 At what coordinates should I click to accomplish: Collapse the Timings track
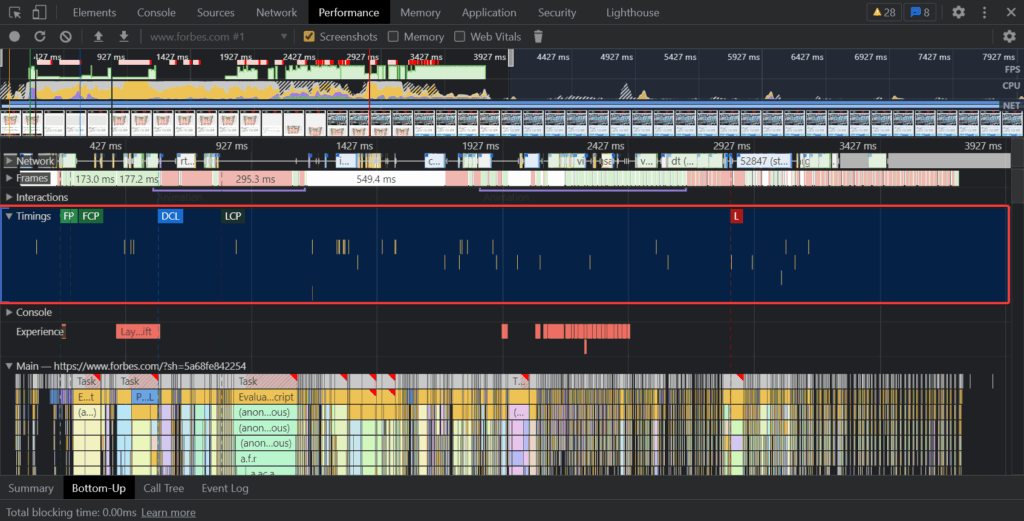9,216
